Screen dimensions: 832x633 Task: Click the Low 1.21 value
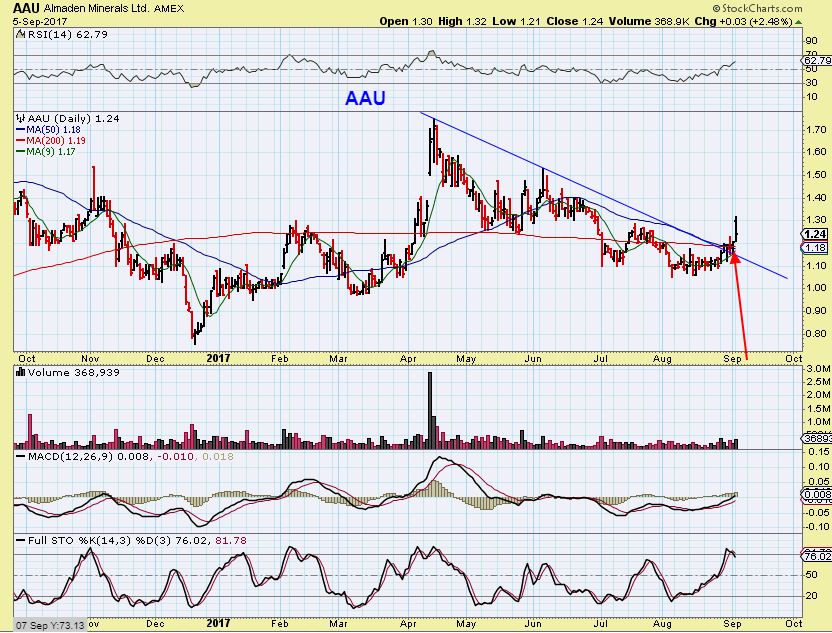(516, 22)
